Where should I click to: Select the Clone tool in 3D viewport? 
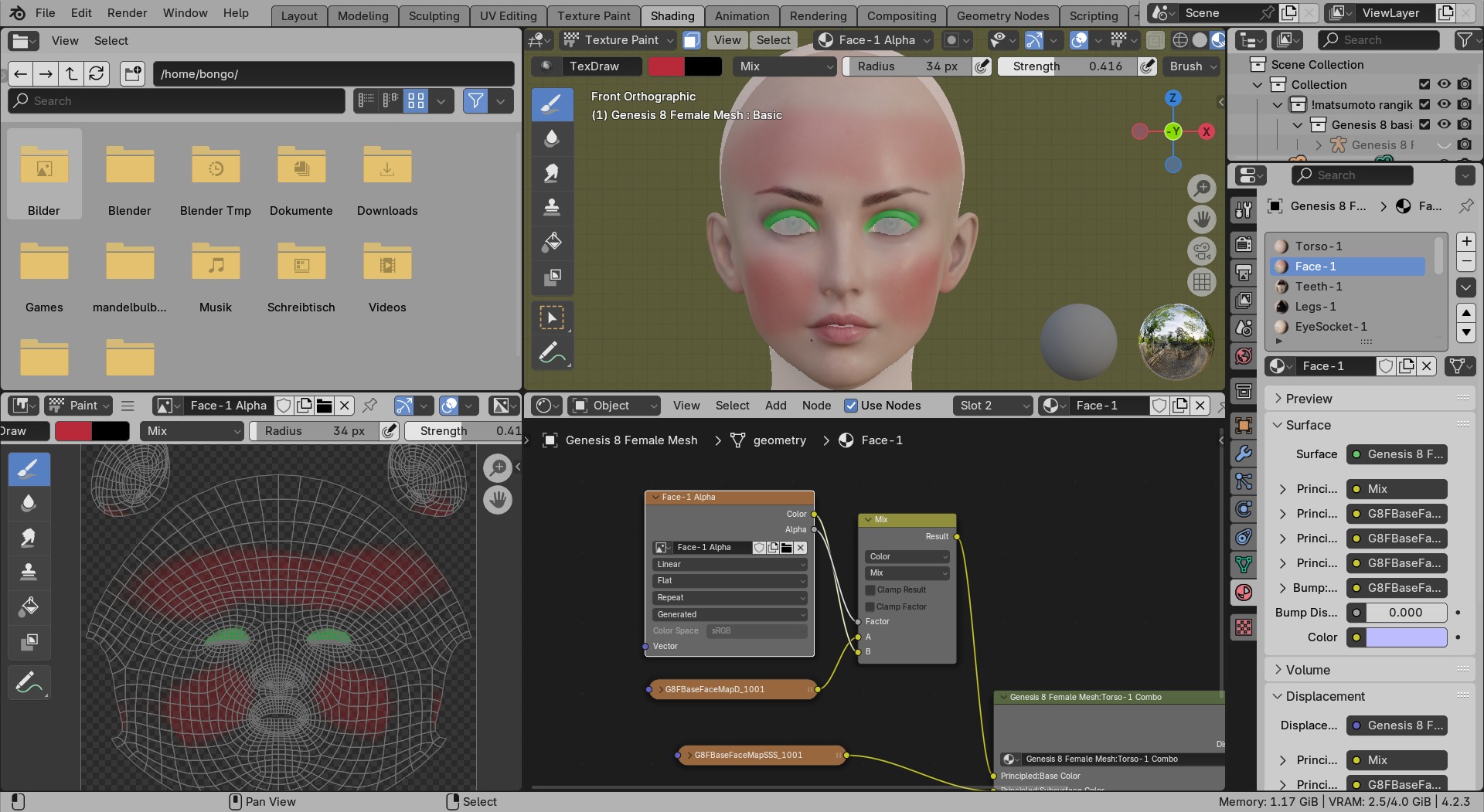coord(552,207)
